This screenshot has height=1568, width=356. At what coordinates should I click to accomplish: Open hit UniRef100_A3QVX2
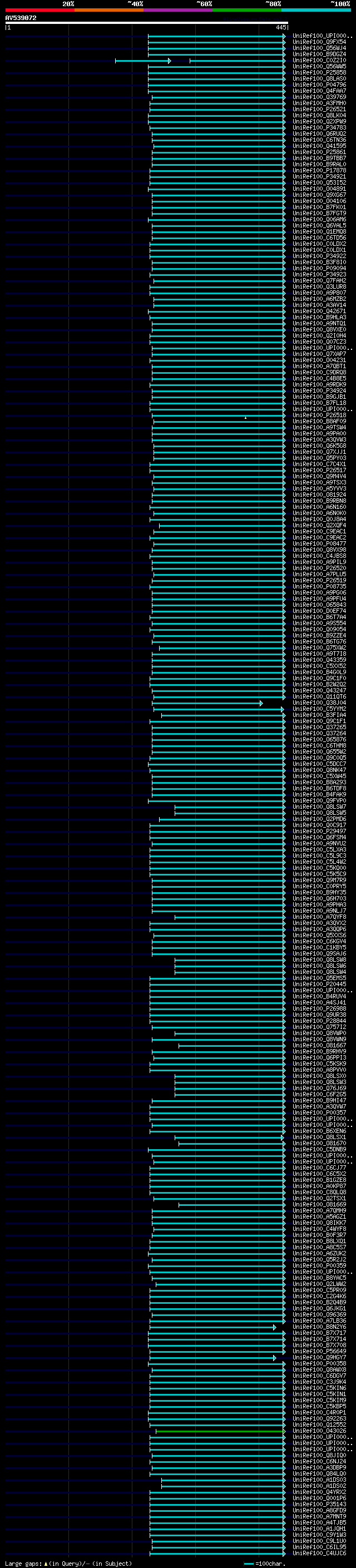(x=319, y=922)
